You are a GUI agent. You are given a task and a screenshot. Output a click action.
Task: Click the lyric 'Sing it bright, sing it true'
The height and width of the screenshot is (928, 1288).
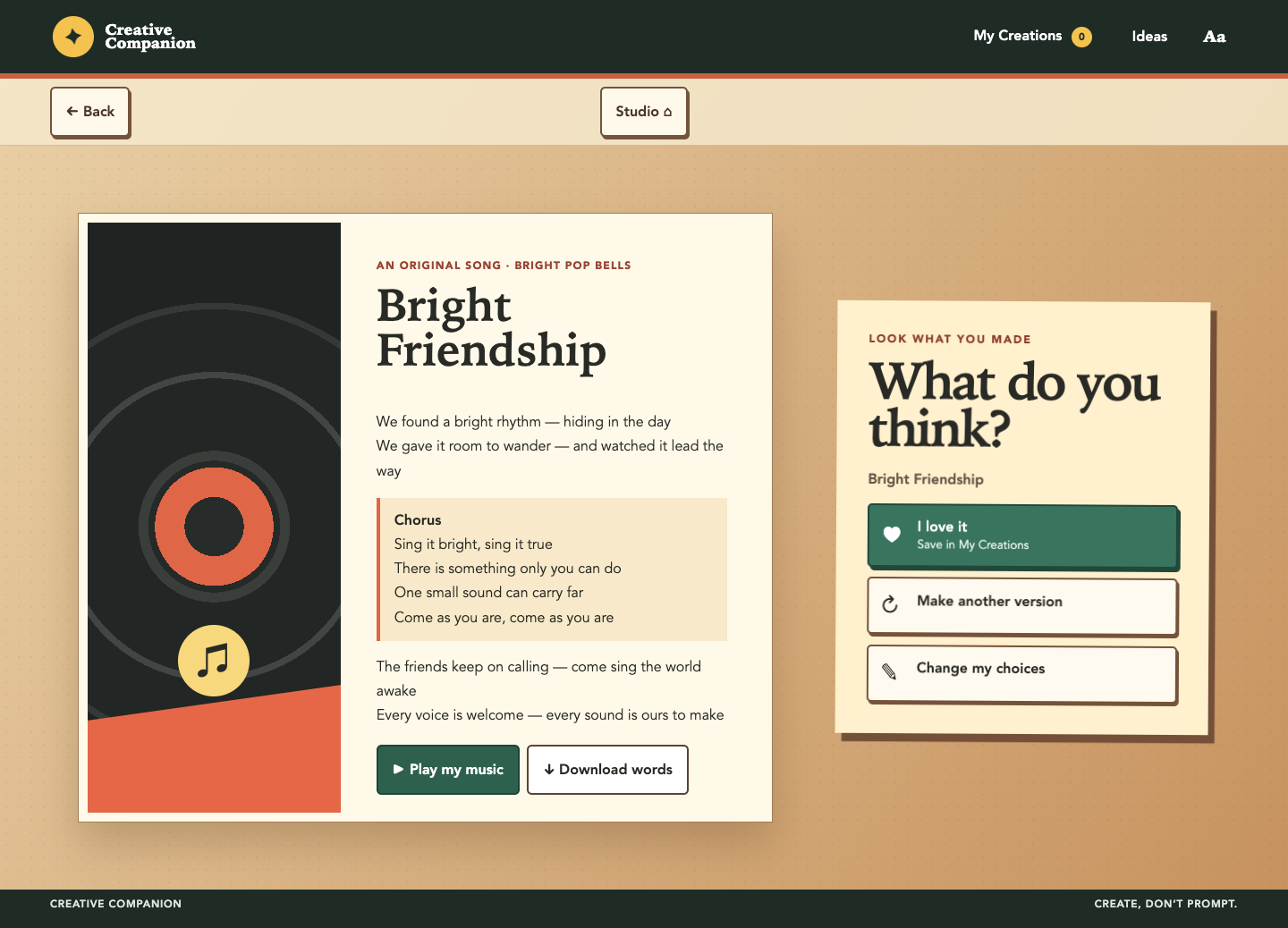pos(473,544)
